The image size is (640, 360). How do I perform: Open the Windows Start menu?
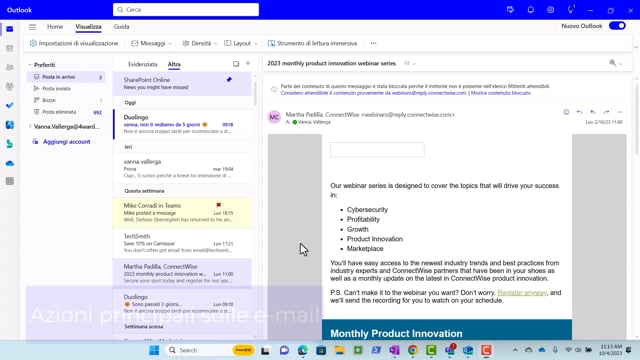pyautogui.click(x=154, y=350)
